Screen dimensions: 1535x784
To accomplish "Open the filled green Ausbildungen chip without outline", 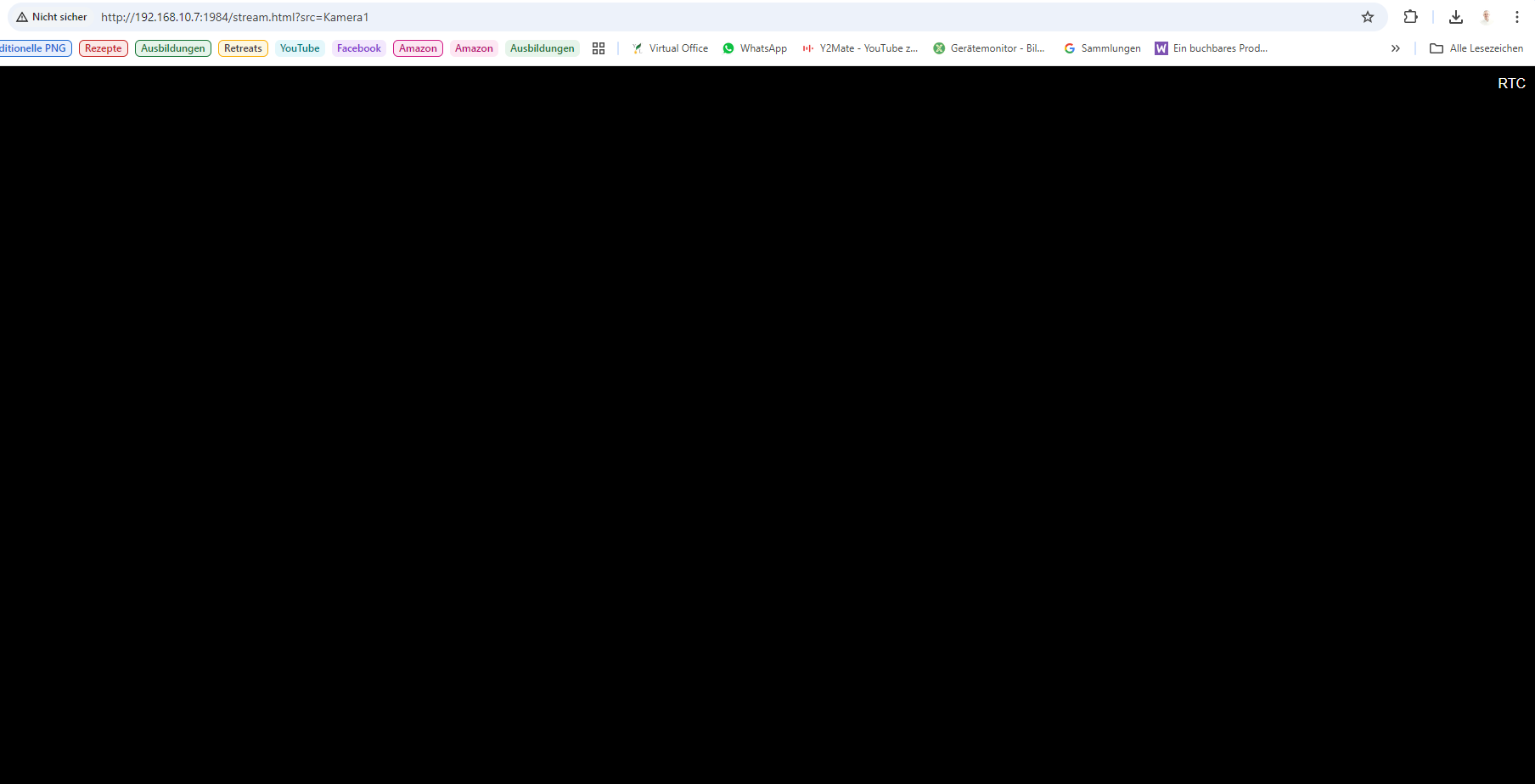I will point(543,48).
